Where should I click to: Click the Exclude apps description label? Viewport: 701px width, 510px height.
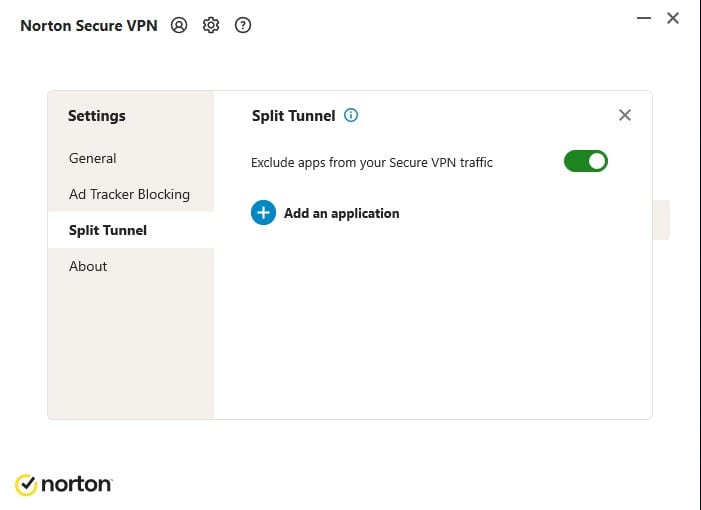pos(371,162)
